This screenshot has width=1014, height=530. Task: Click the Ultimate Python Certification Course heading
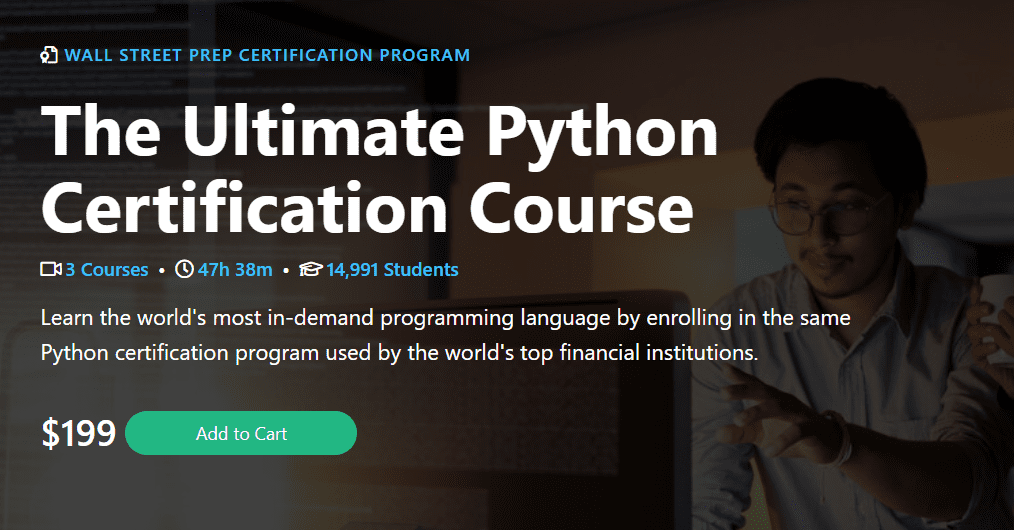380,169
